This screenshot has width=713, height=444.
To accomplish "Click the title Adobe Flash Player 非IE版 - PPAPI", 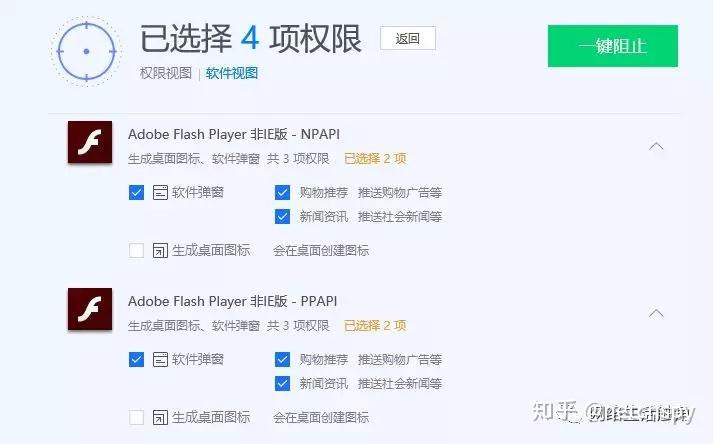I will [232, 301].
